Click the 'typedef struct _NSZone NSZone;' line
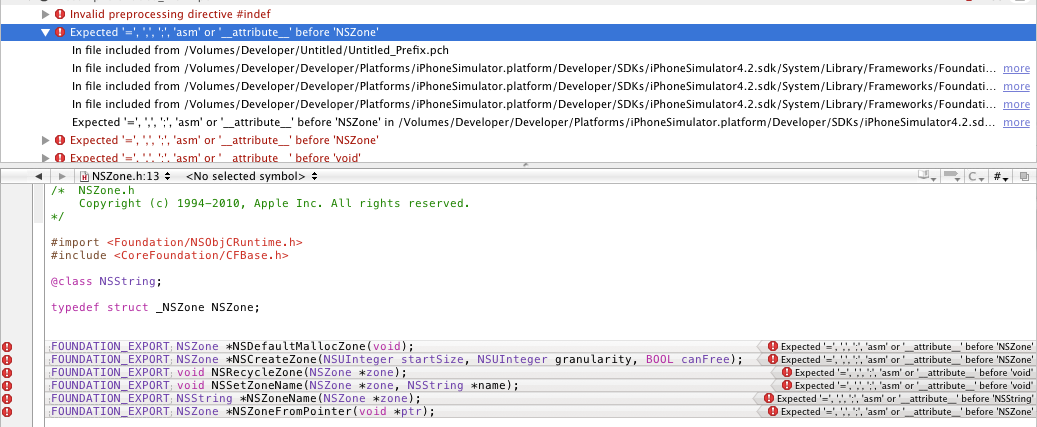This screenshot has height=427, width=1037. click(x=155, y=307)
